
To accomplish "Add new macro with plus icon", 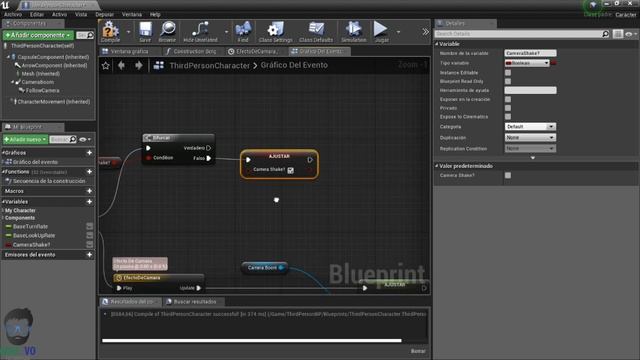I will coord(89,191).
